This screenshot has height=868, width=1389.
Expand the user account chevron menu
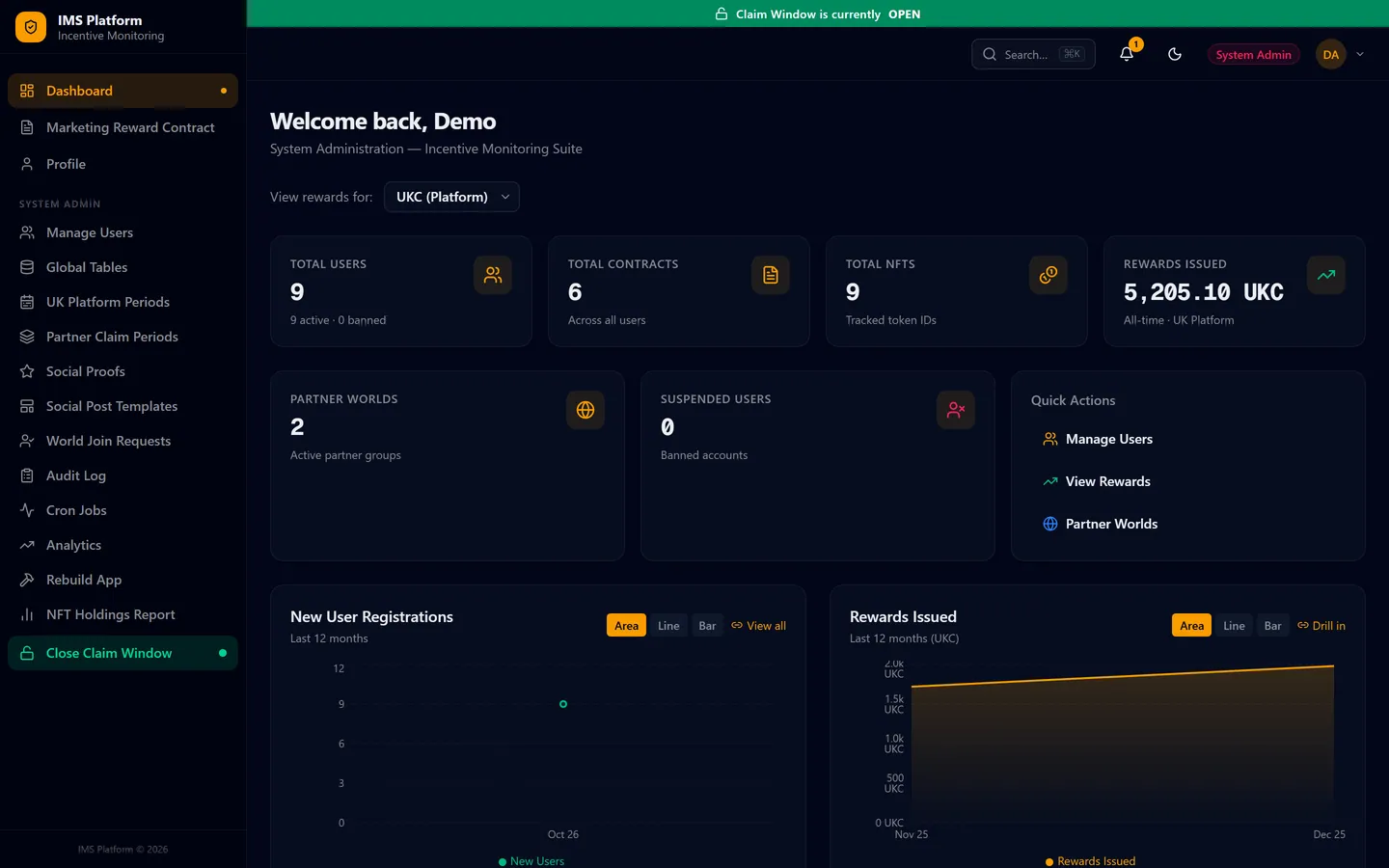1360,54
